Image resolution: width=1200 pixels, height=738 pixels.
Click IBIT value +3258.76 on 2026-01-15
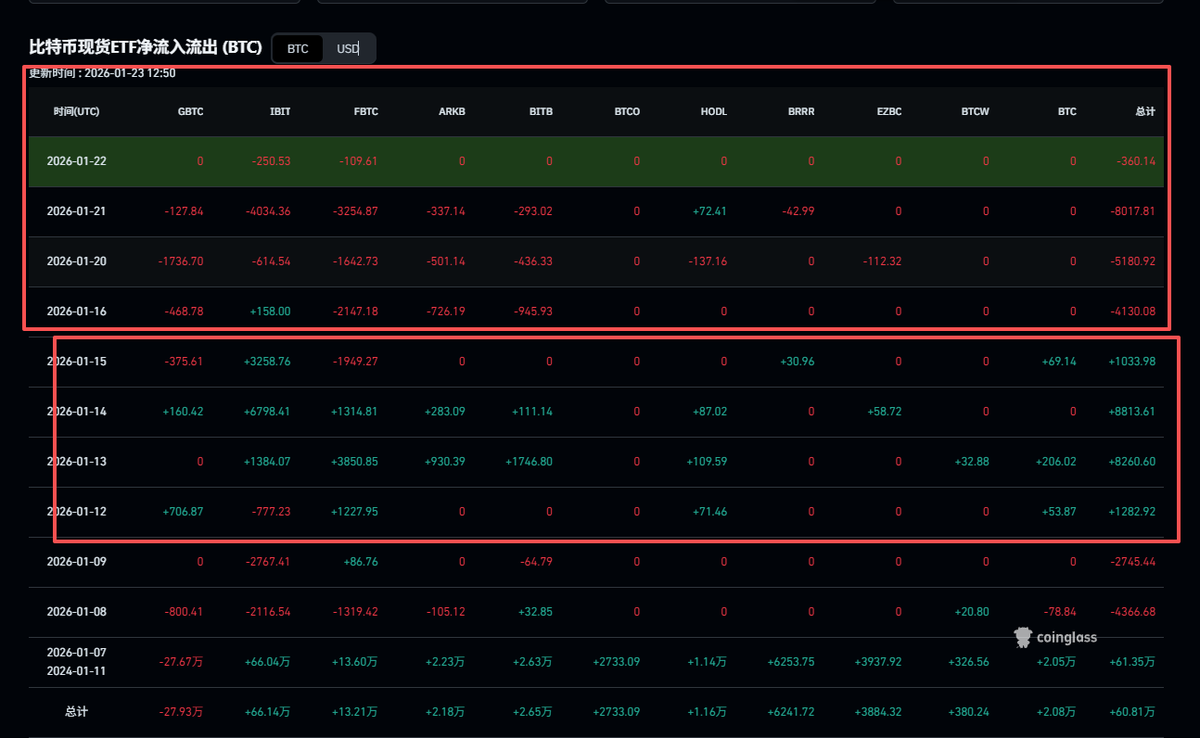point(266,361)
